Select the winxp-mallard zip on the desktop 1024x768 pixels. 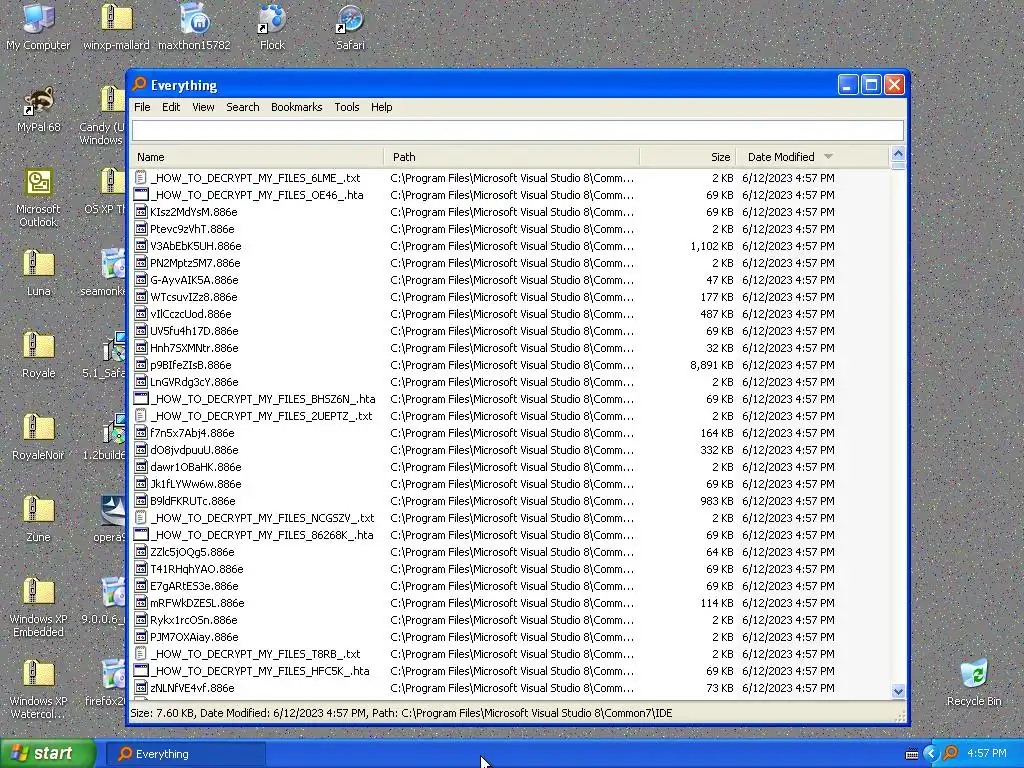coord(116,26)
